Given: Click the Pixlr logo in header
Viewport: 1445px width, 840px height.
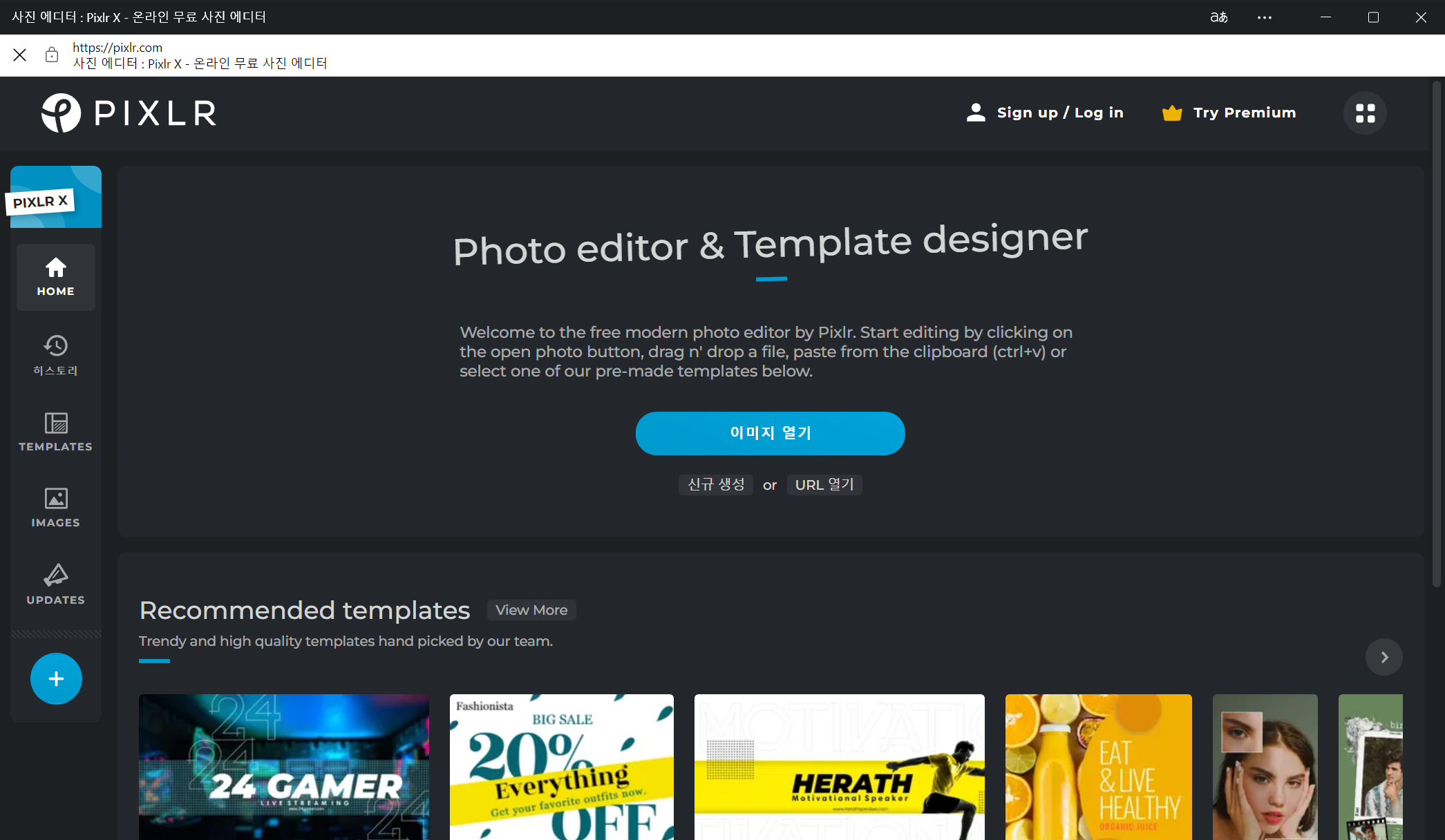Looking at the screenshot, I should tap(129, 113).
